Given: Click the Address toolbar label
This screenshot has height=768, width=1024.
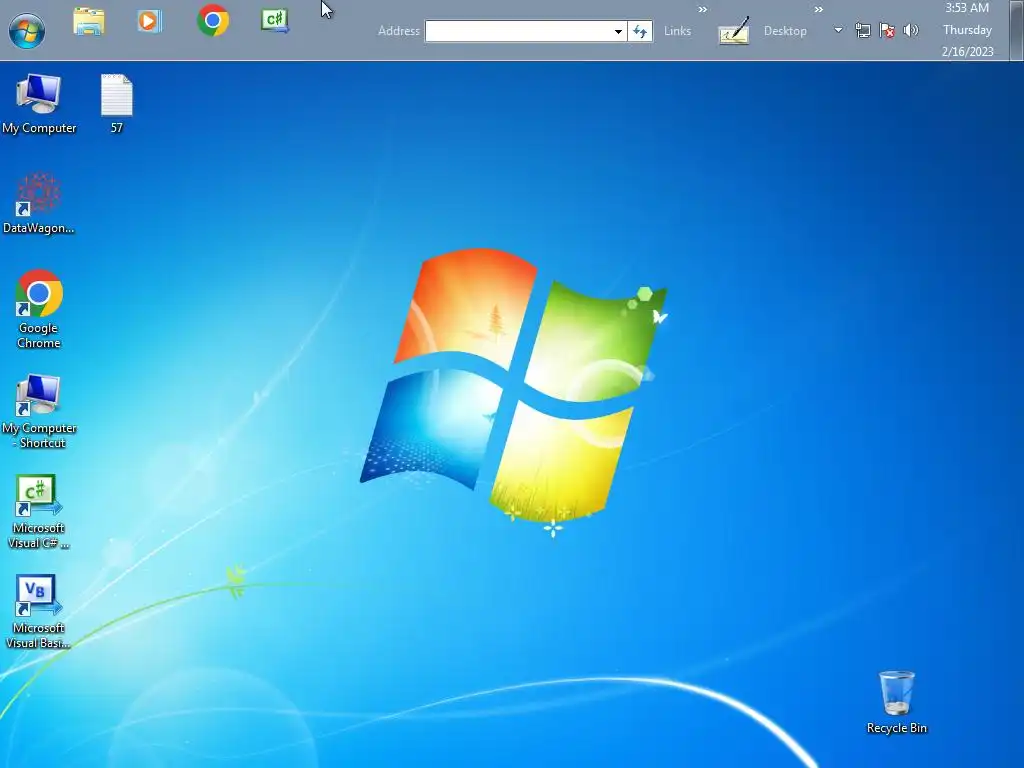Looking at the screenshot, I should click(398, 31).
